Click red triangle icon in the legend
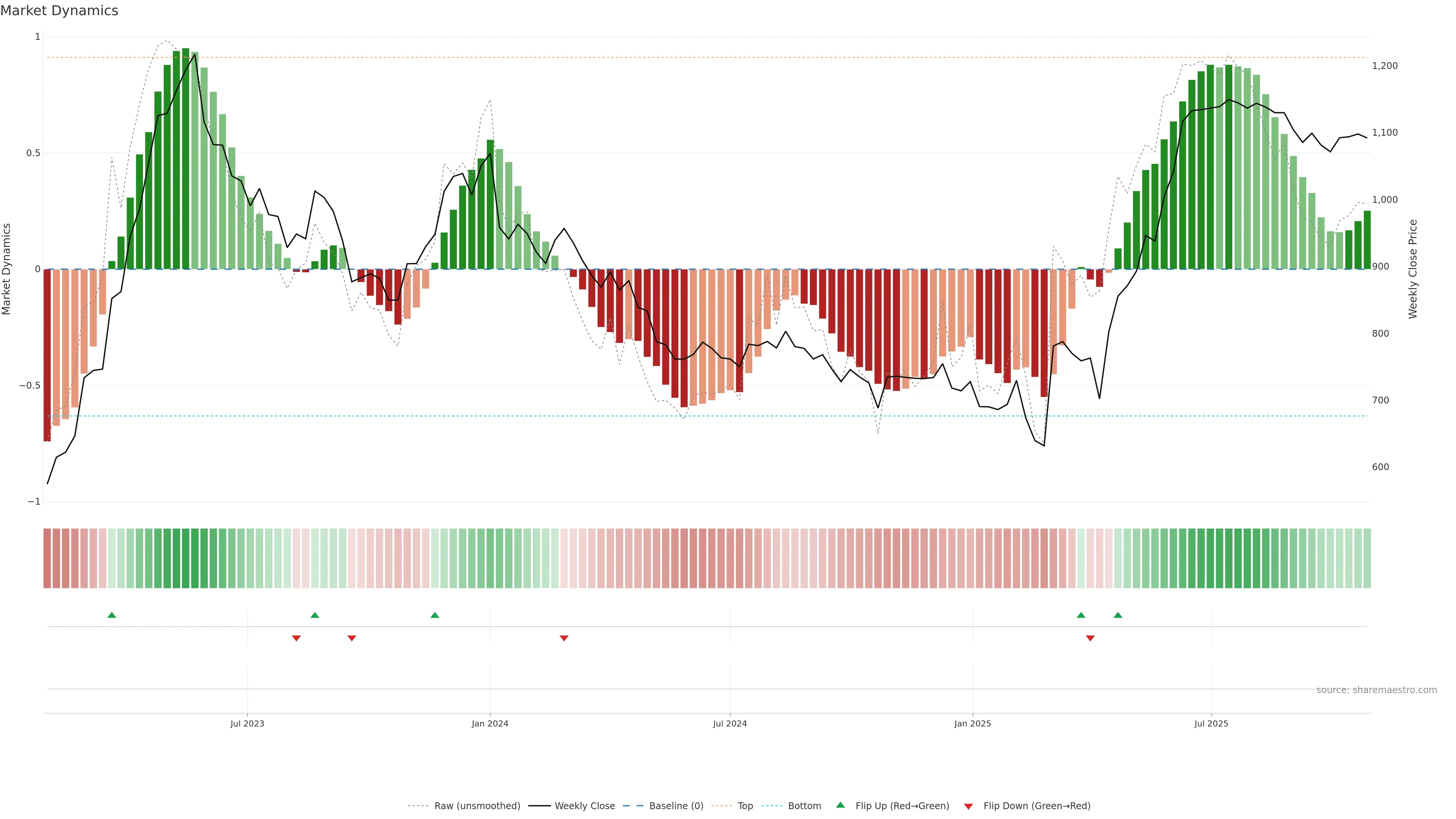 click(x=968, y=806)
